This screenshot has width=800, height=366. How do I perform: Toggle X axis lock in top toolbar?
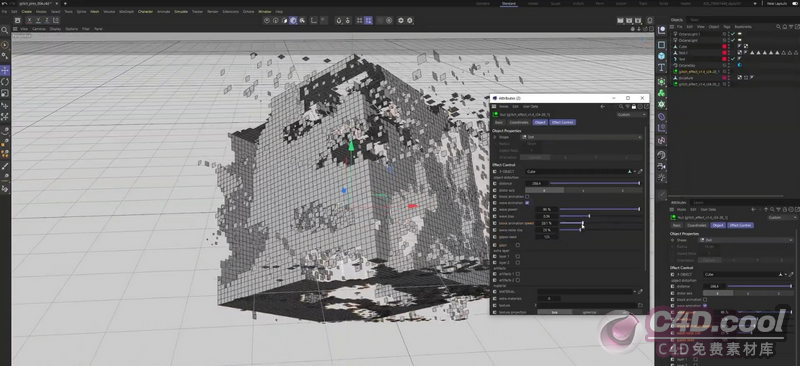pyautogui.click(x=30, y=20)
